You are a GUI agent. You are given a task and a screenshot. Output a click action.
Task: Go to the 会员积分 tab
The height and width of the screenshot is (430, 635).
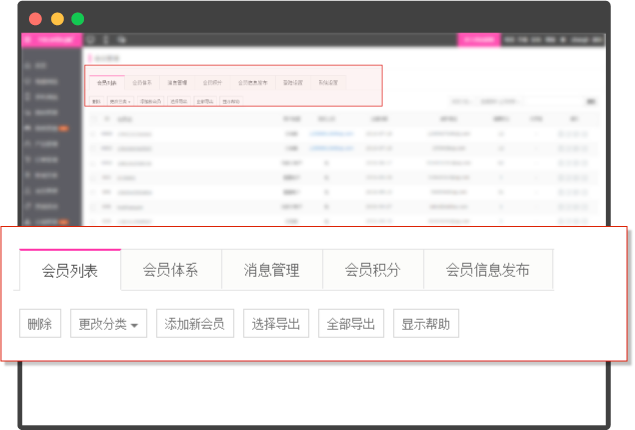click(x=373, y=270)
